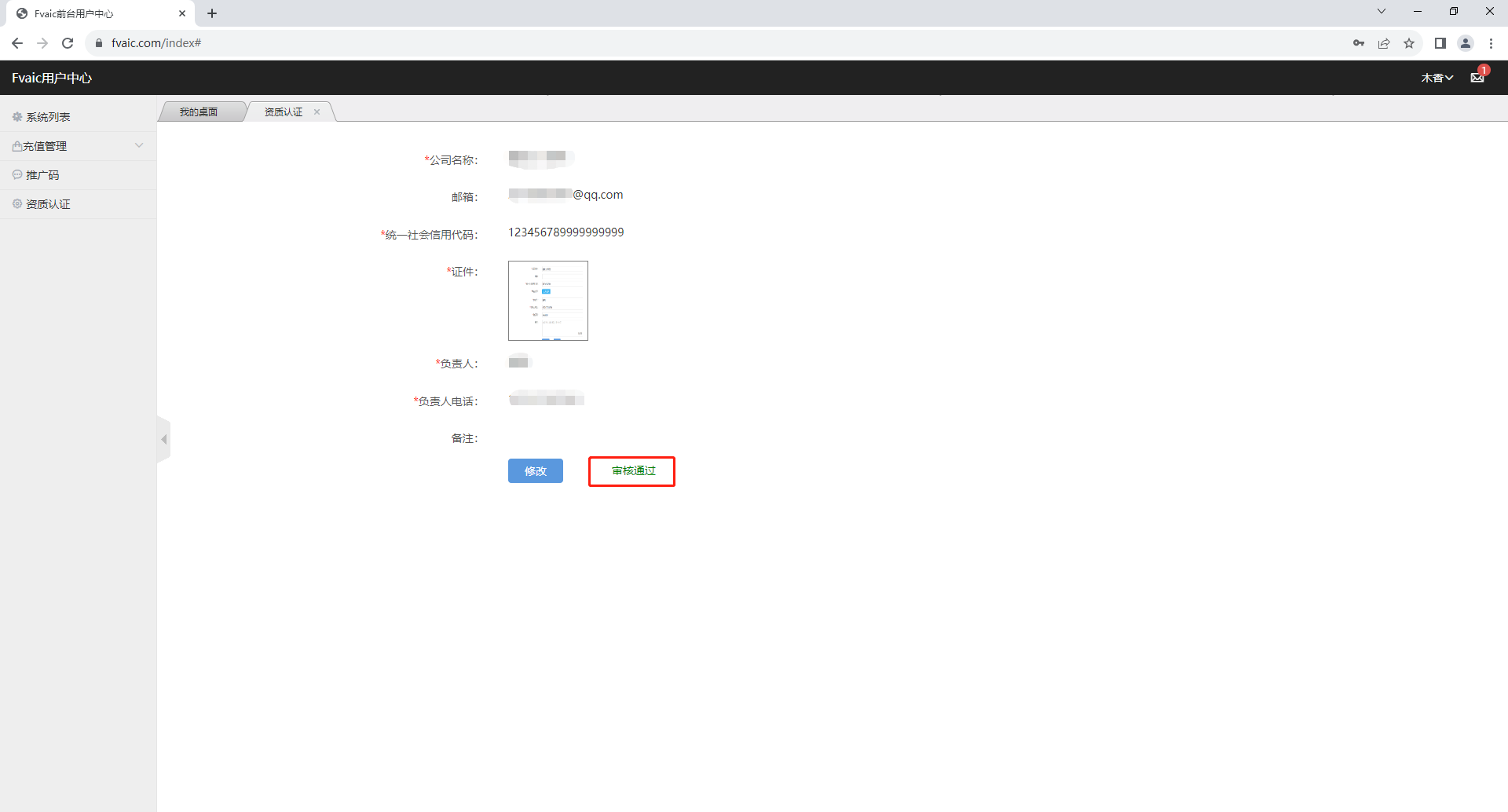1508x812 pixels.
Task: Open the uploaded certificate thumbnail
Action: [548, 301]
